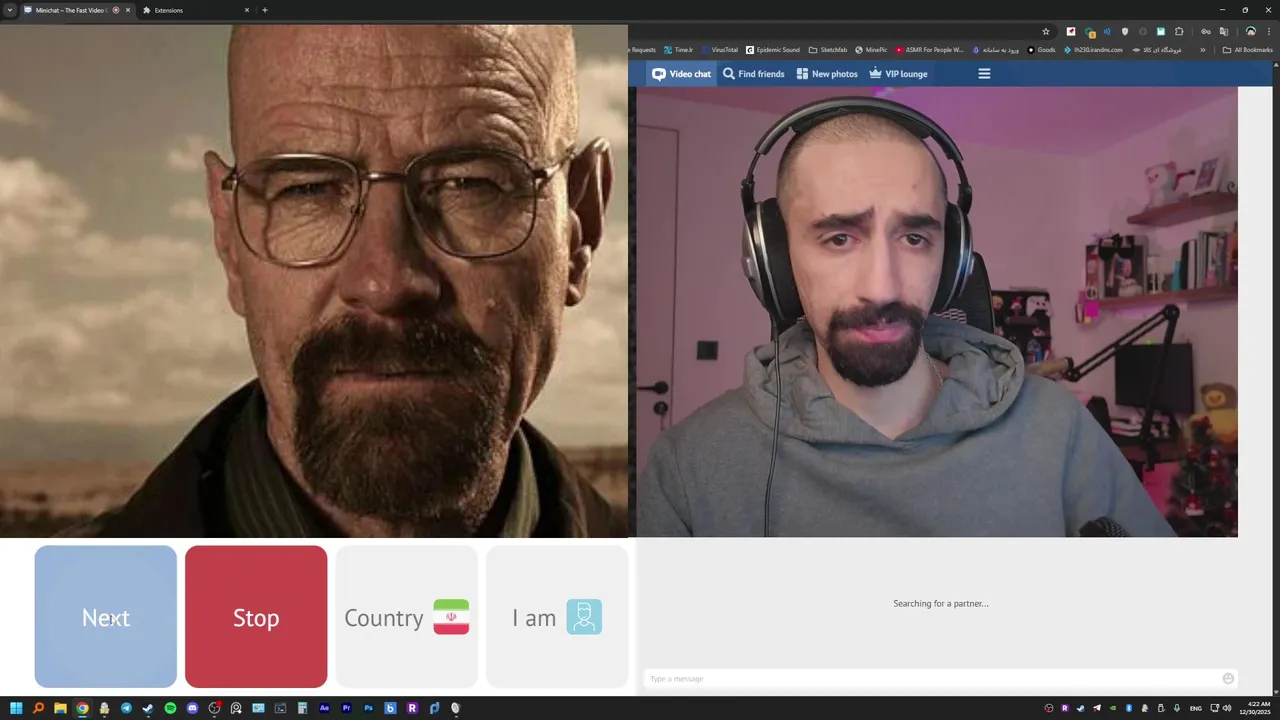Switch the ENG input language indicator

point(1196,708)
